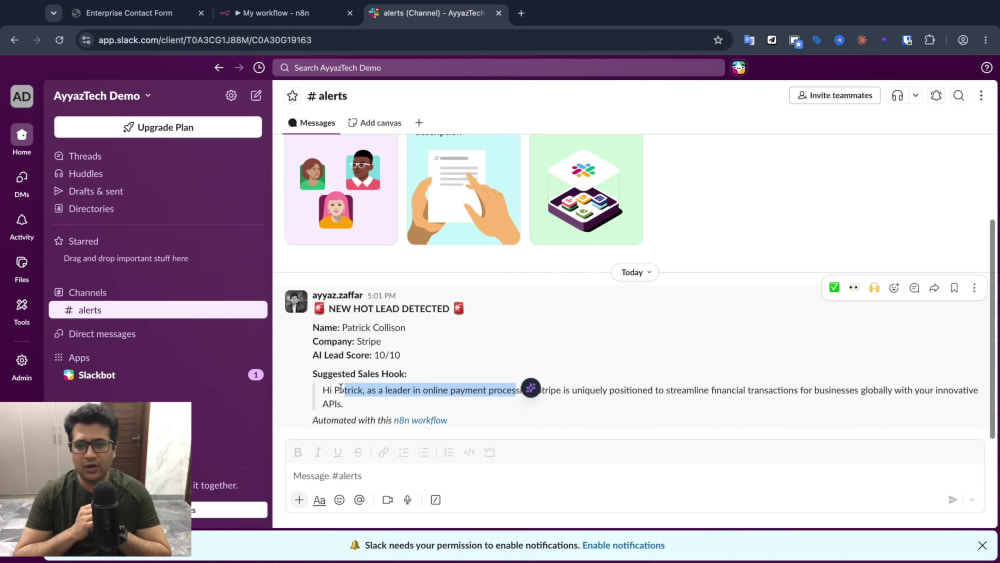The width and height of the screenshot is (1000, 563).
Task: Mention someone with @ icon
Action: pos(360,501)
